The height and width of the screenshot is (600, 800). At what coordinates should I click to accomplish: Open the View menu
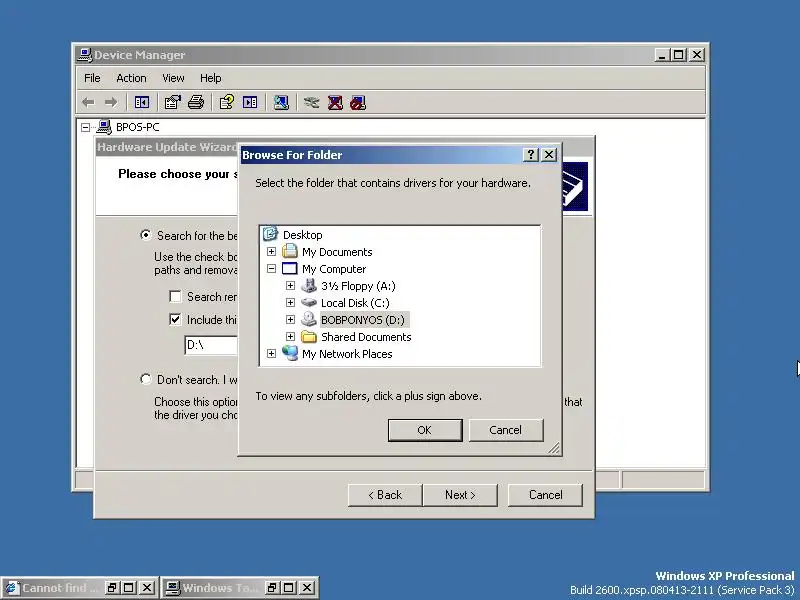tap(173, 78)
